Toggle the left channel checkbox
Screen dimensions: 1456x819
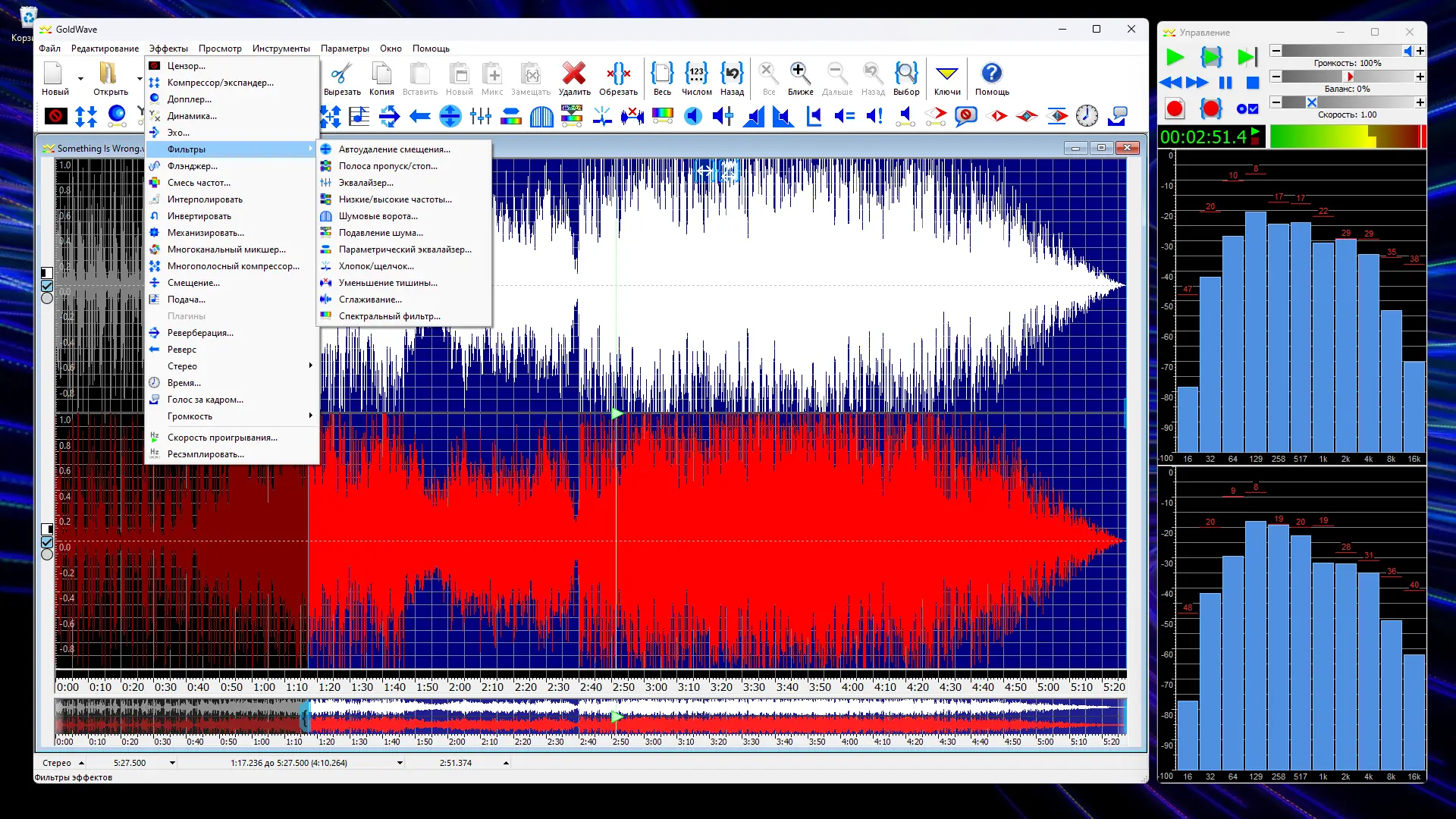[x=47, y=286]
